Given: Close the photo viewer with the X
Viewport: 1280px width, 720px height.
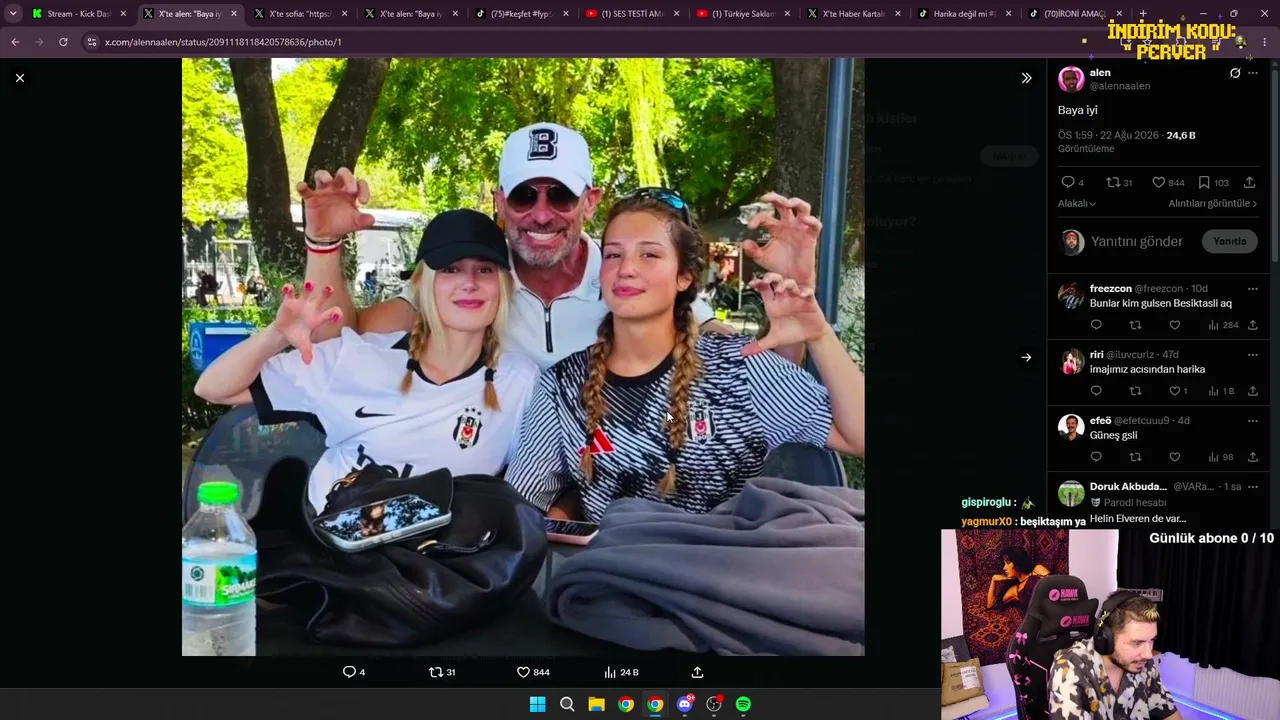Looking at the screenshot, I should pos(20,78).
